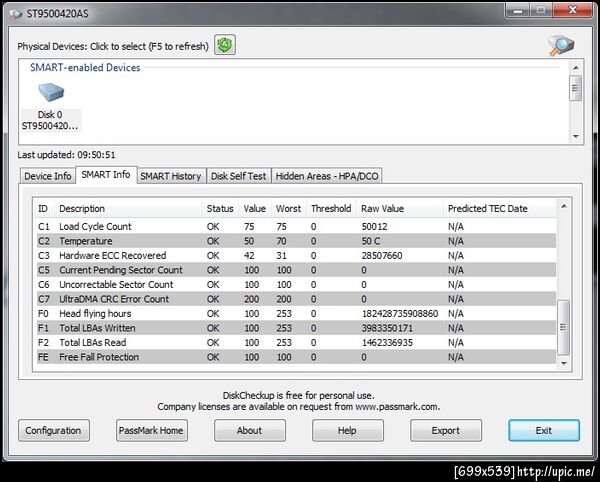Select the Total LBAs Read row
Screen dimensions: 600x482
pos(296,343)
